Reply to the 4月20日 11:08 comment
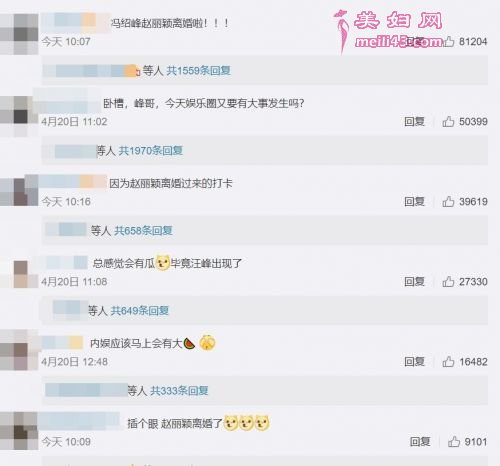Image resolution: width=500 pixels, height=466 pixels. [x=414, y=281]
